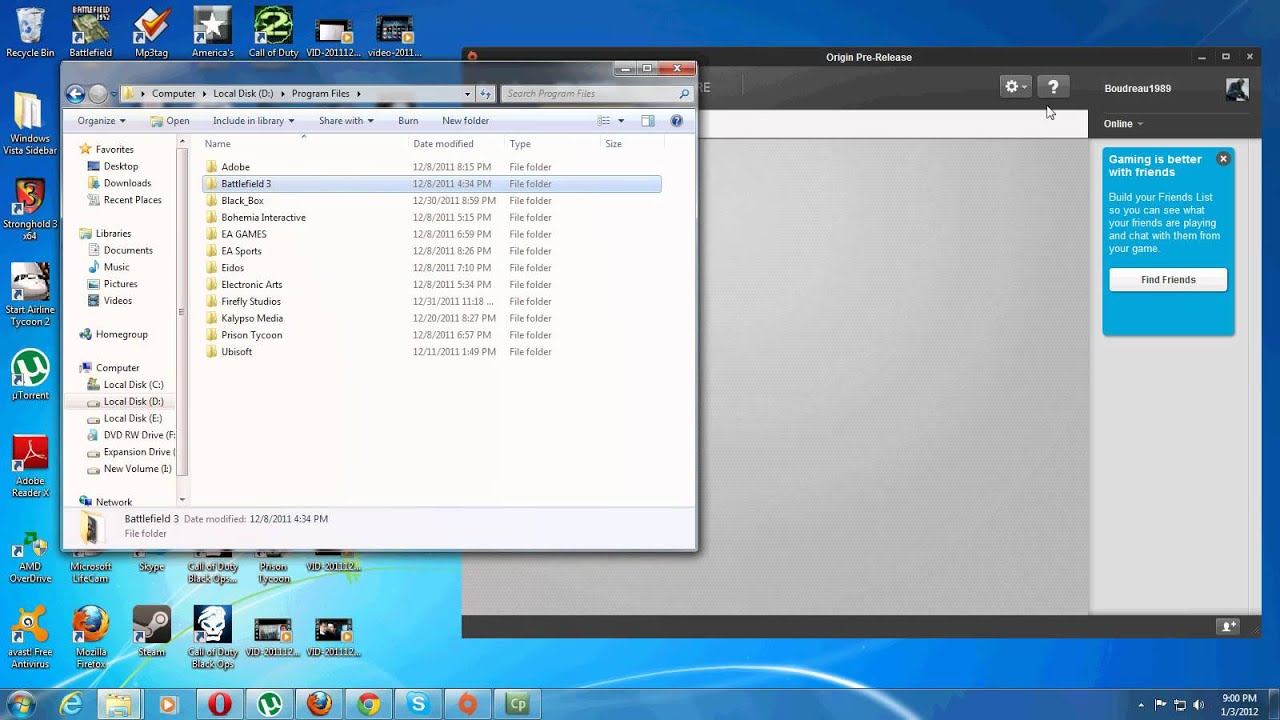Click Downloads in navigation pane
Viewport: 1280px width, 720px height.
click(127, 183)
